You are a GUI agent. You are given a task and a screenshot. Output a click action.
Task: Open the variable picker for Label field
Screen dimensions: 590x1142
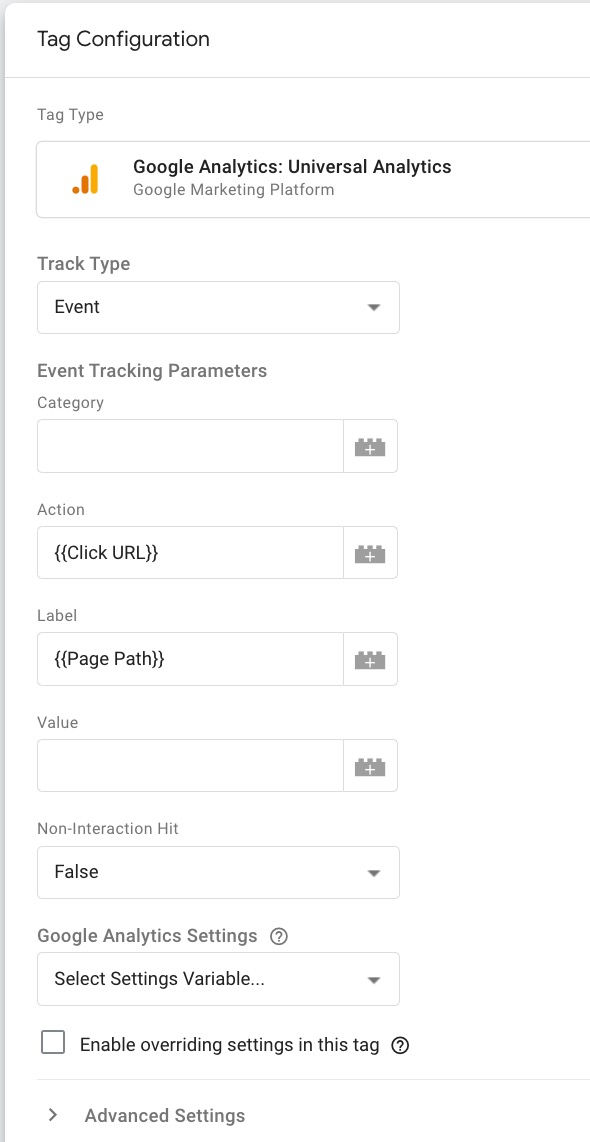tap(370, 659)
